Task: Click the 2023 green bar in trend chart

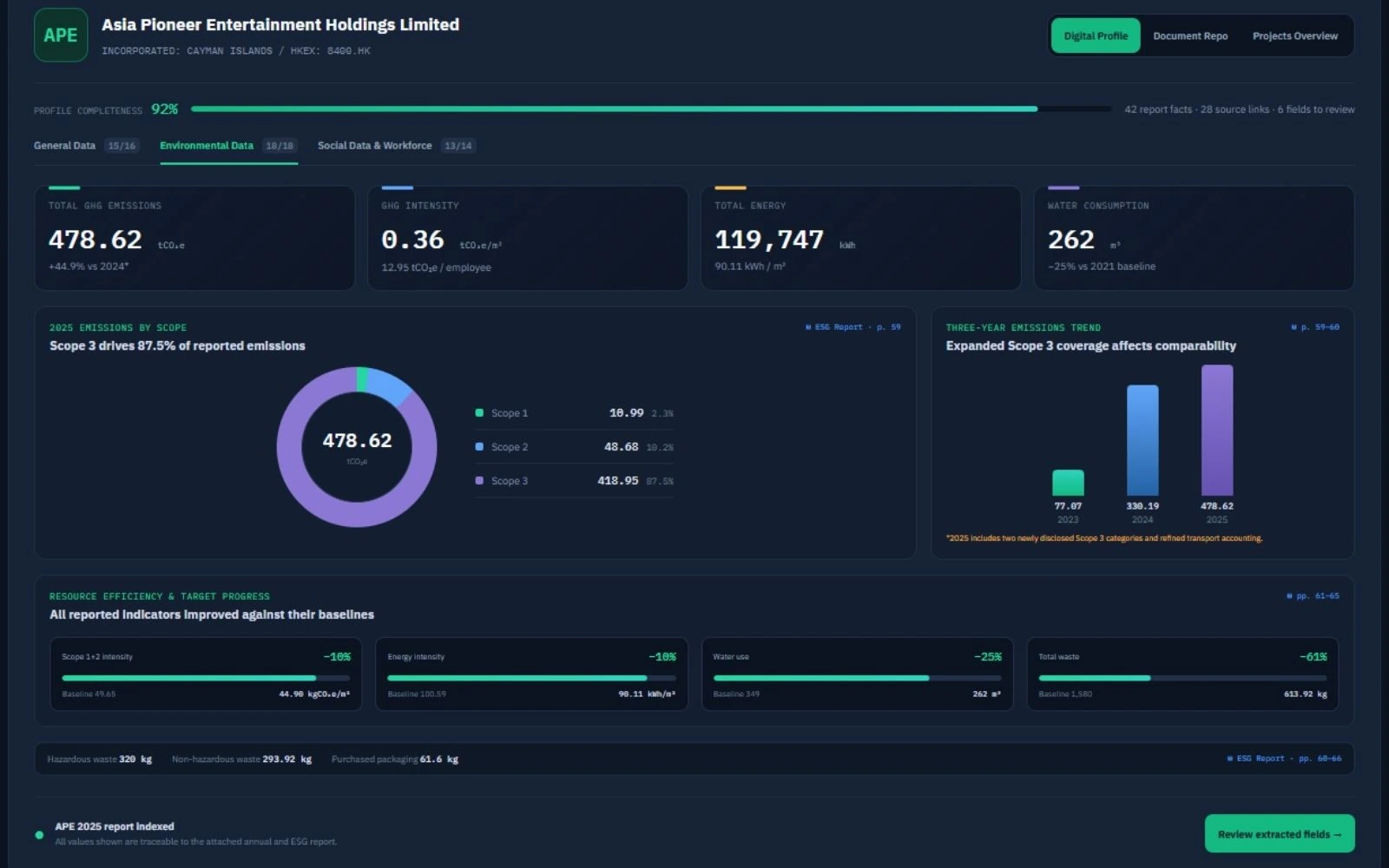Action: [1068, 483]
